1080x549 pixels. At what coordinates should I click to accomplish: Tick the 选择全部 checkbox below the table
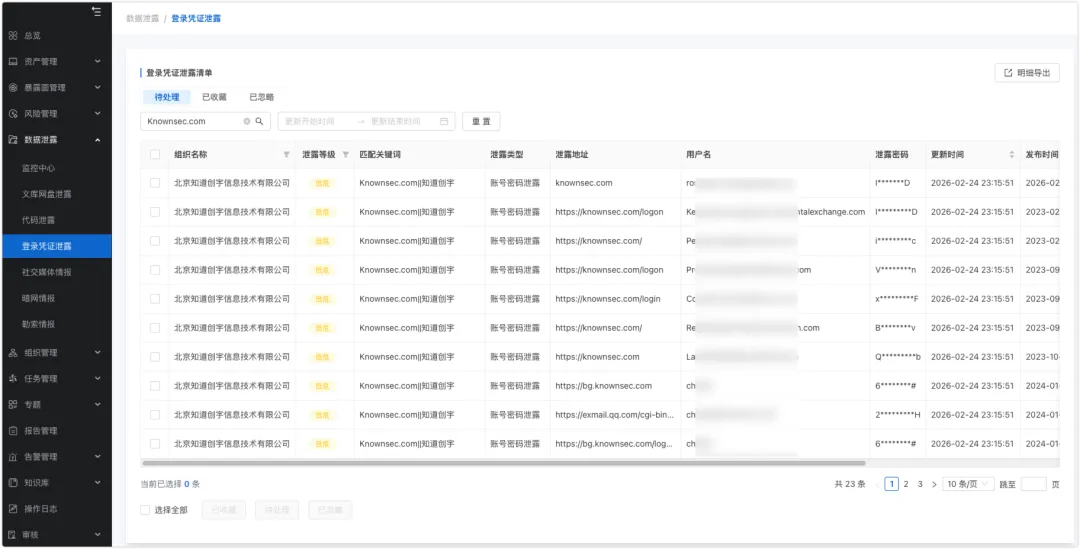(x=145, y=510)
